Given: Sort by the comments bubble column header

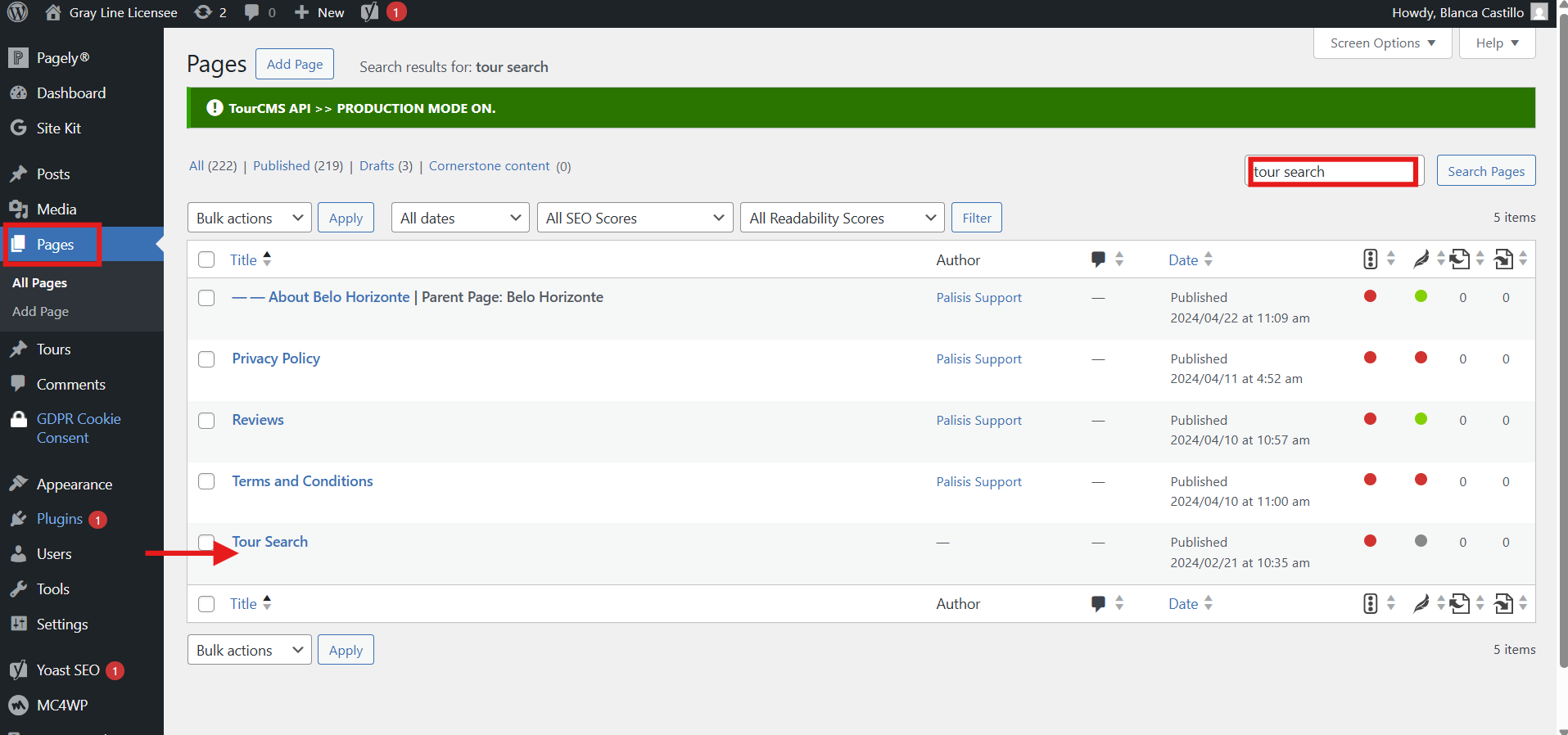Looking at the screenshot, I should (x=1099, y=259).
